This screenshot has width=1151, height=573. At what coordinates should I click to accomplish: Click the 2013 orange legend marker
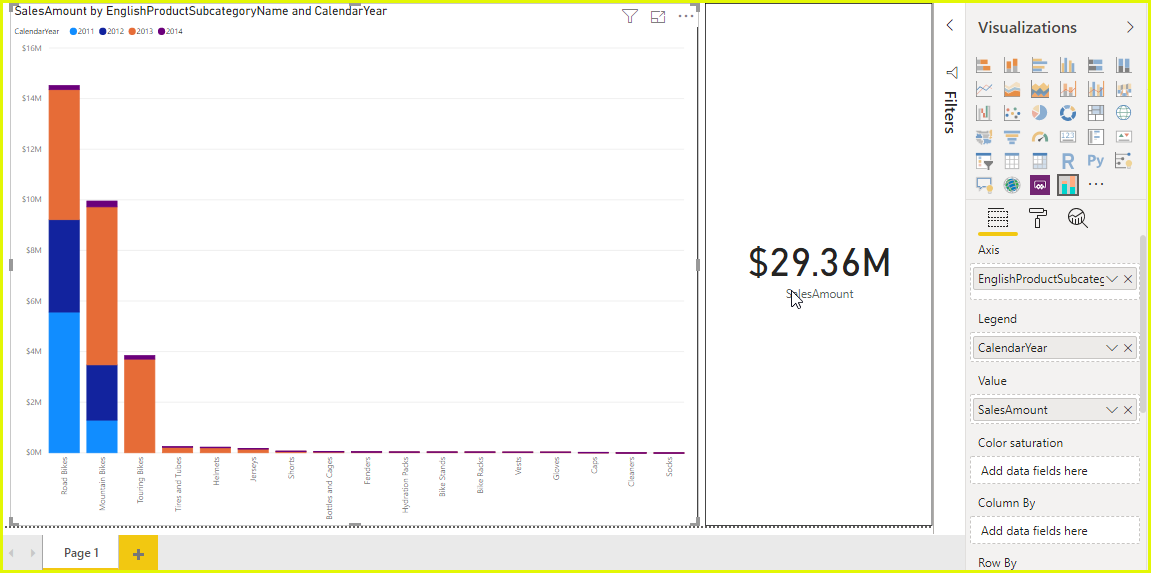click(133, 31)
